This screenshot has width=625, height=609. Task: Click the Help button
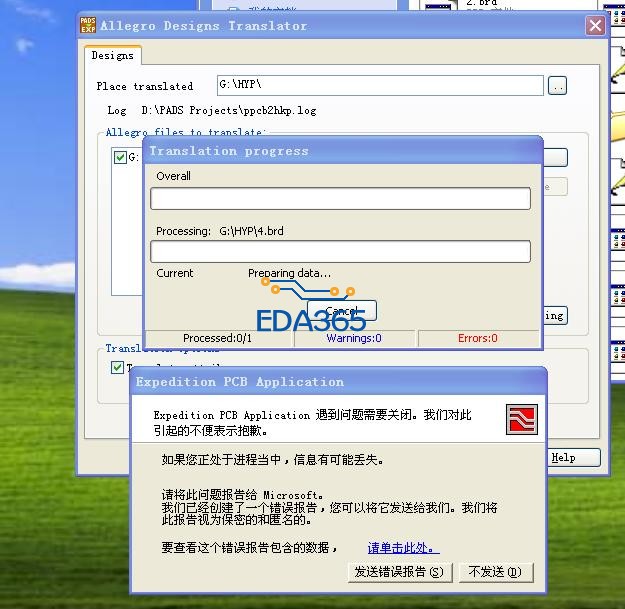(x=573, y=458)
